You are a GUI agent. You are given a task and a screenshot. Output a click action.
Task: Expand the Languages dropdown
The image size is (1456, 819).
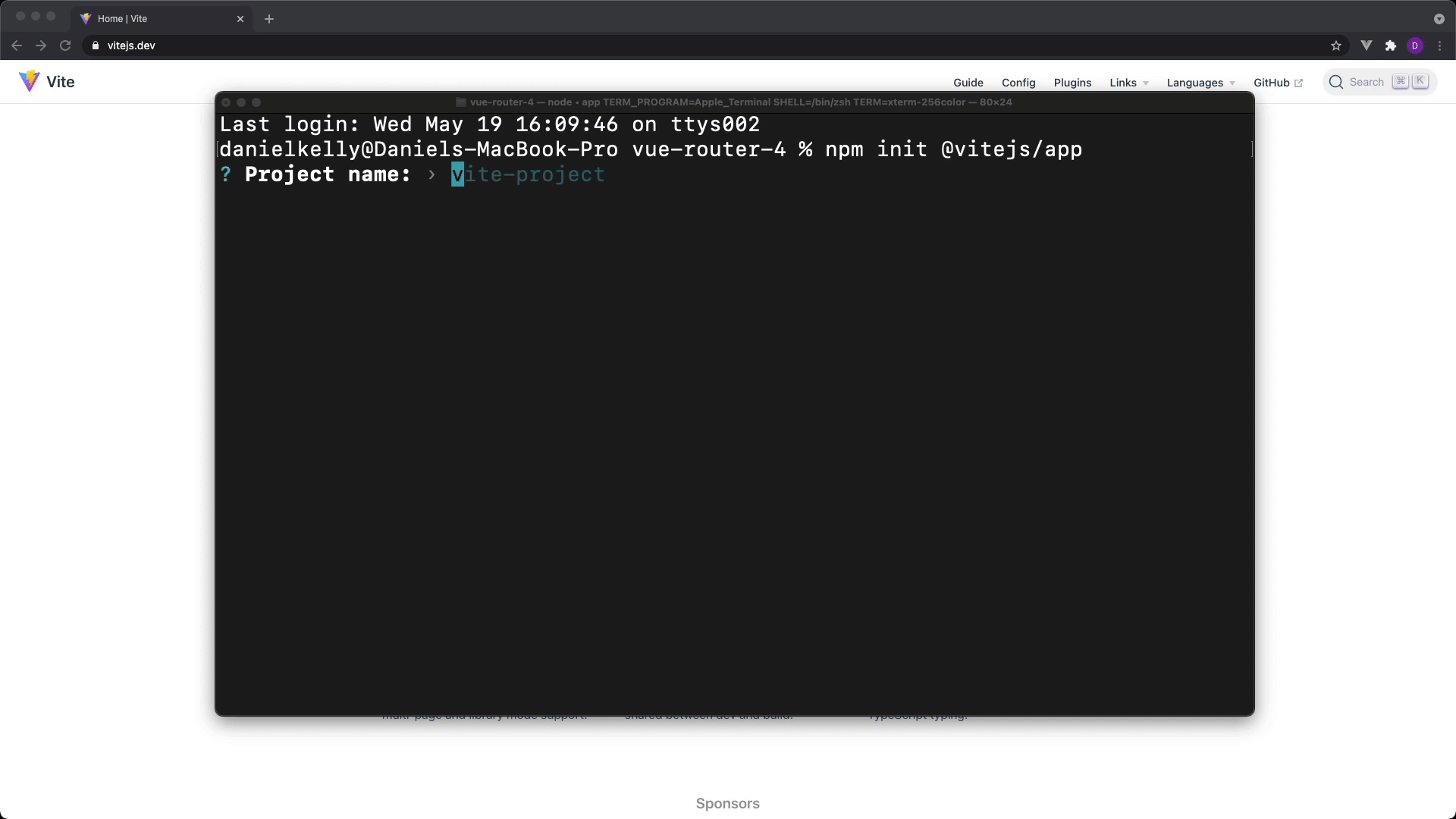pos(1200,83)
